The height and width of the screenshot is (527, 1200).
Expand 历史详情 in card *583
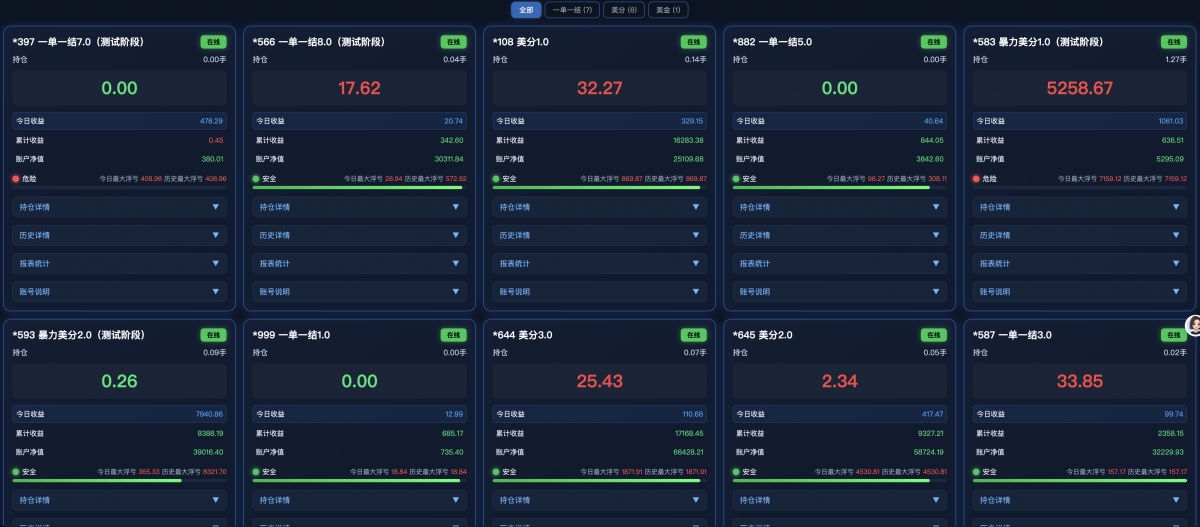pyautogui.click(x=1079, y=235)
